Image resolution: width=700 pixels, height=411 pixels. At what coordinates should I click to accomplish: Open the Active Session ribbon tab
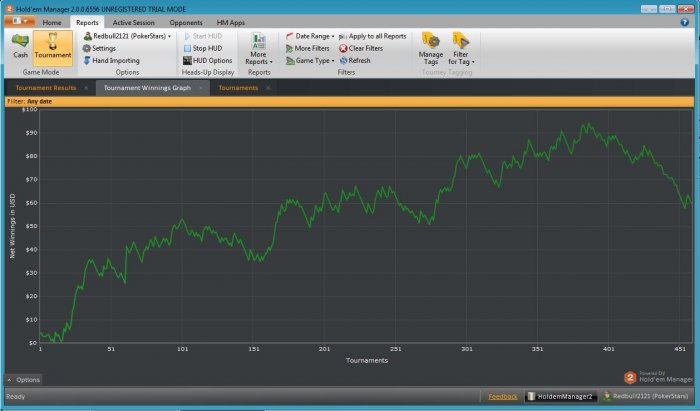tap(133, 21)
